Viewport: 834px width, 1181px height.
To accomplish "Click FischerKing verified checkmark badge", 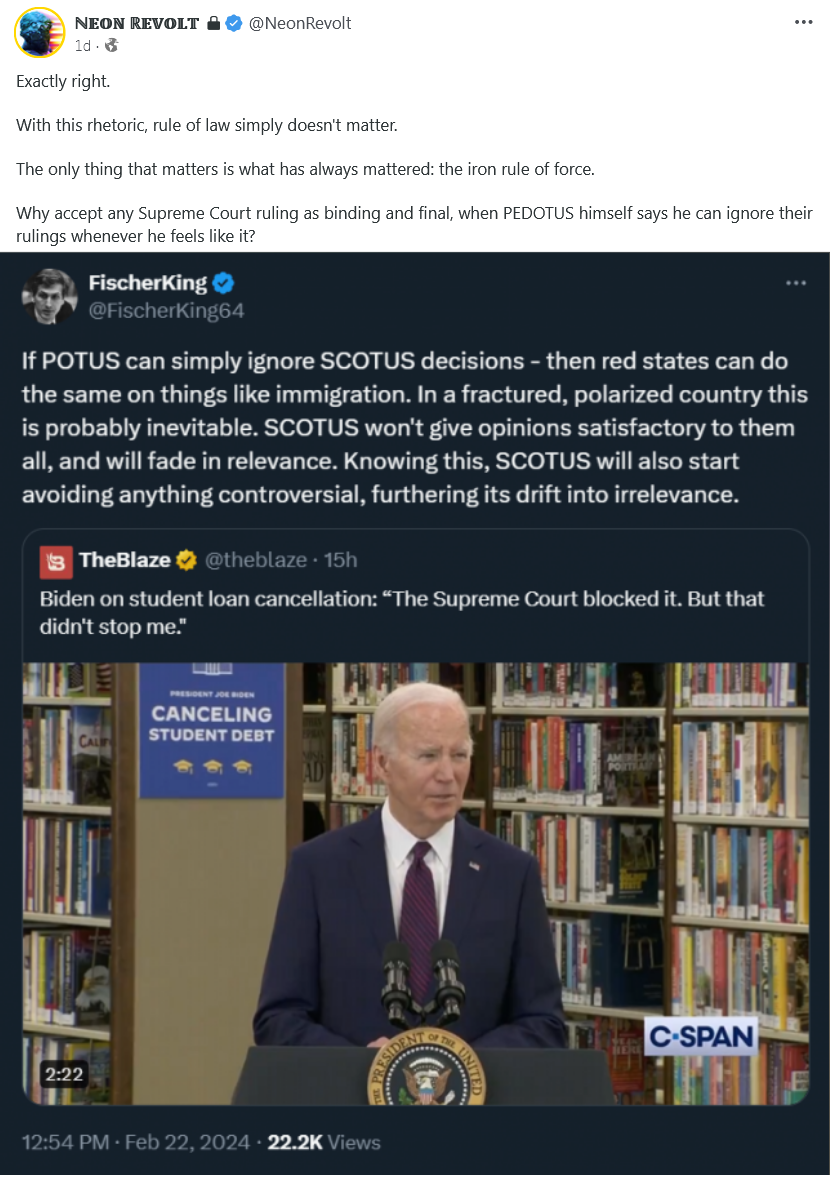I will 224,283.
